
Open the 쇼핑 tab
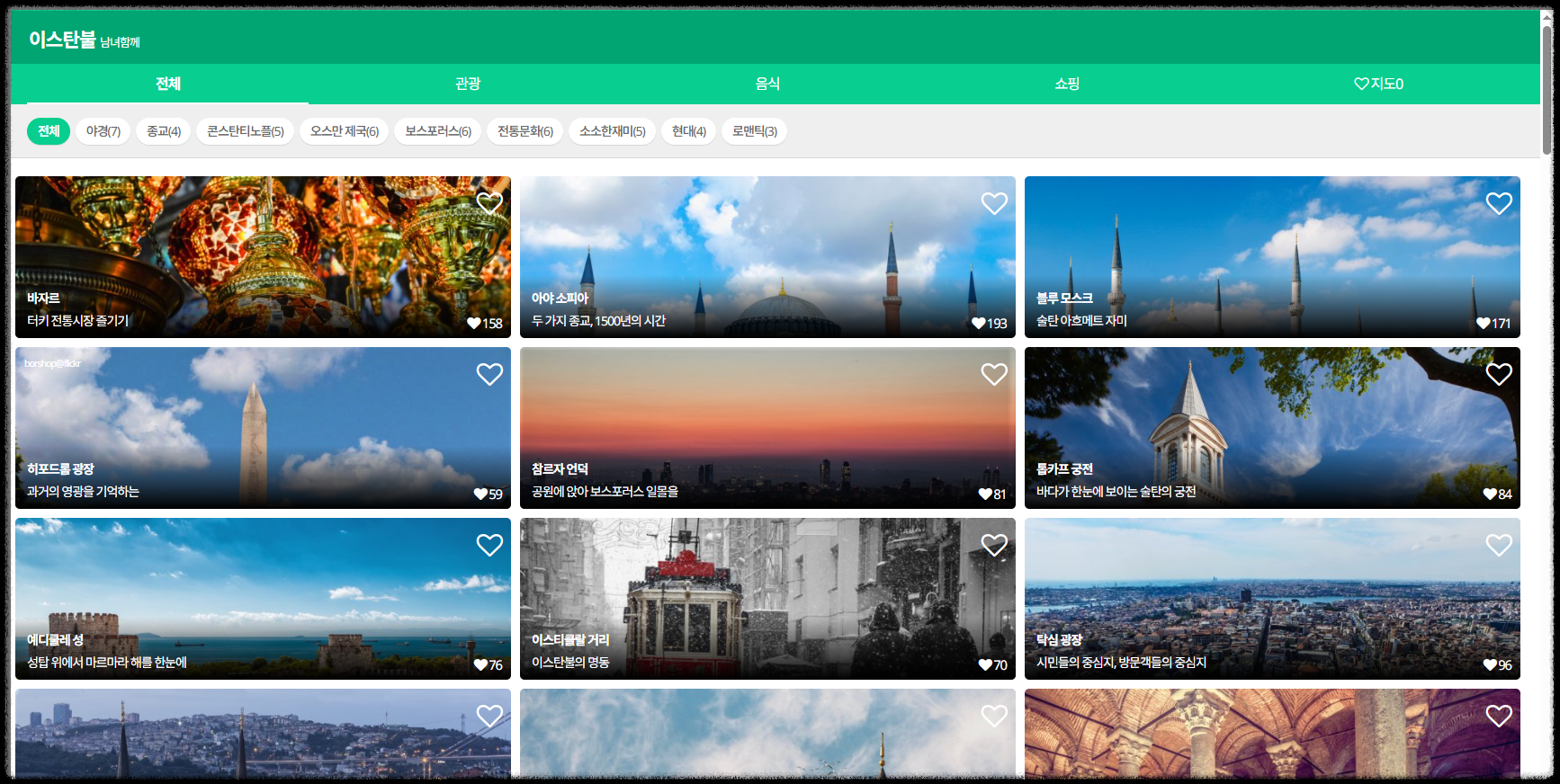click(1067, 84)
